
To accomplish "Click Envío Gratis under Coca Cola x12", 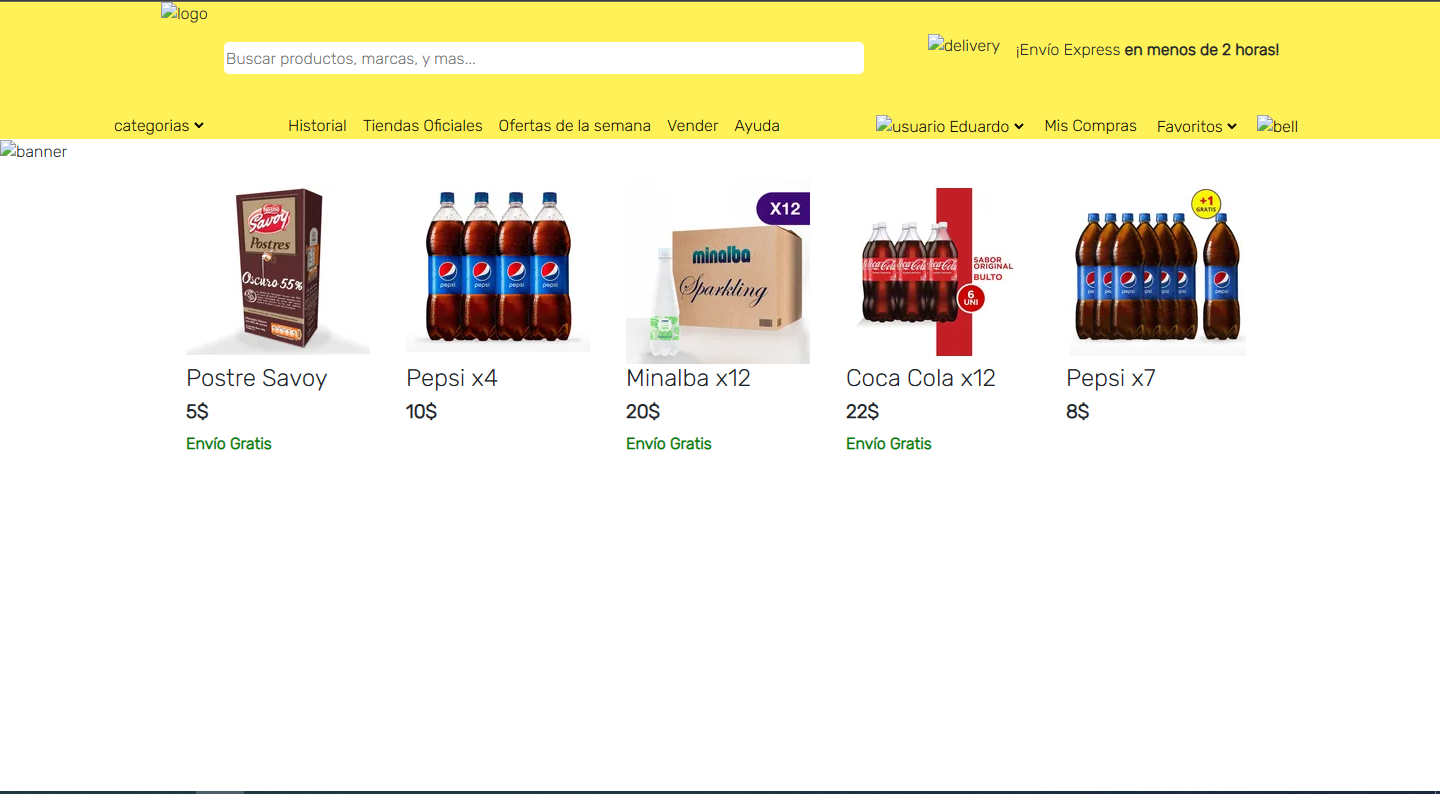I will 889,444.
